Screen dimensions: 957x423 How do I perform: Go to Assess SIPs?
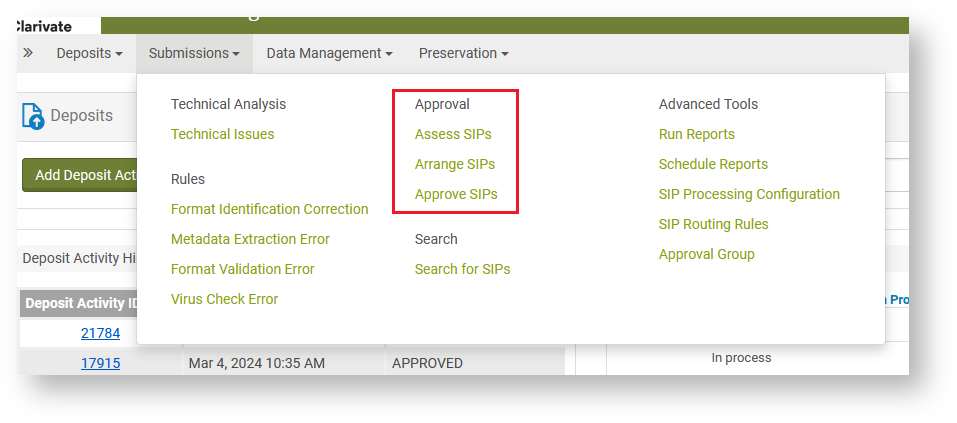453,134
